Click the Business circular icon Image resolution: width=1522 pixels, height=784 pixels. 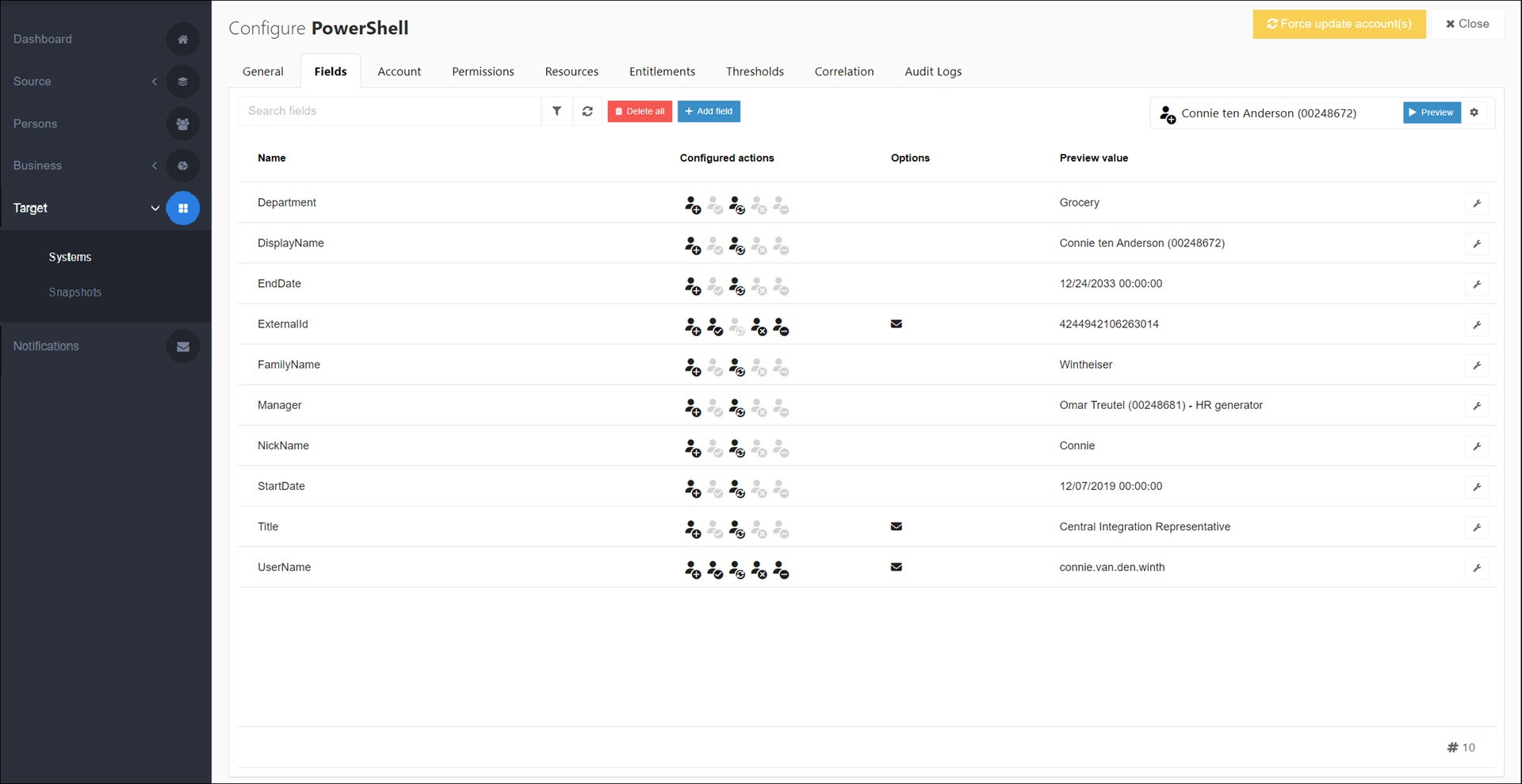pos(182,166)
